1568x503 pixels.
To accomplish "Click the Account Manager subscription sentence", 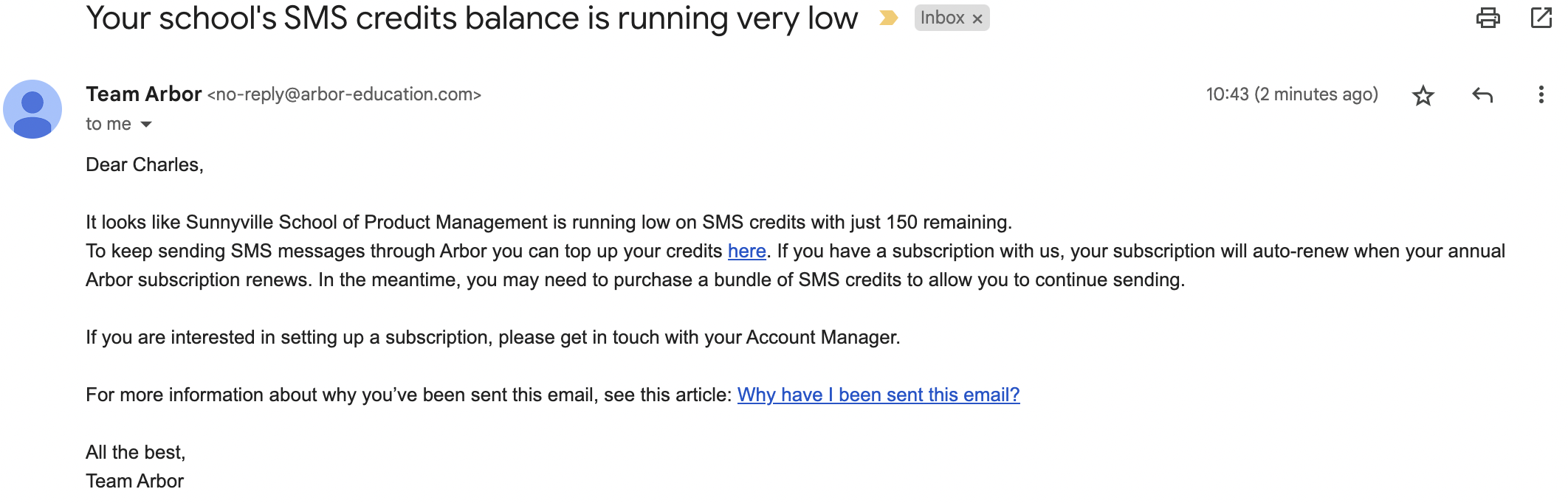I will point(492,338).
